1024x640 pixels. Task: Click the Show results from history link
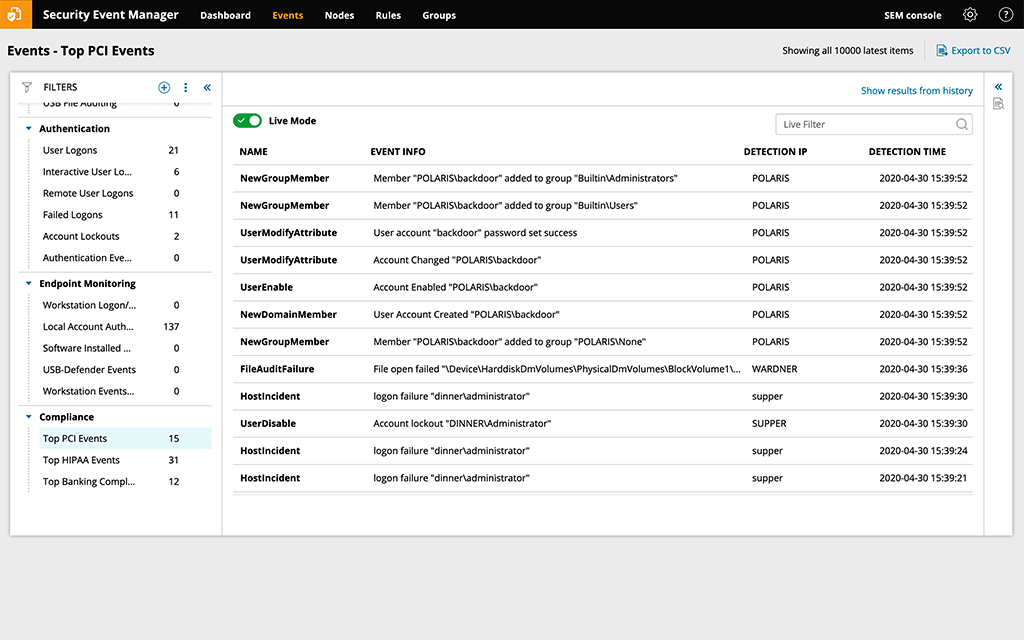tap(916, 90)
